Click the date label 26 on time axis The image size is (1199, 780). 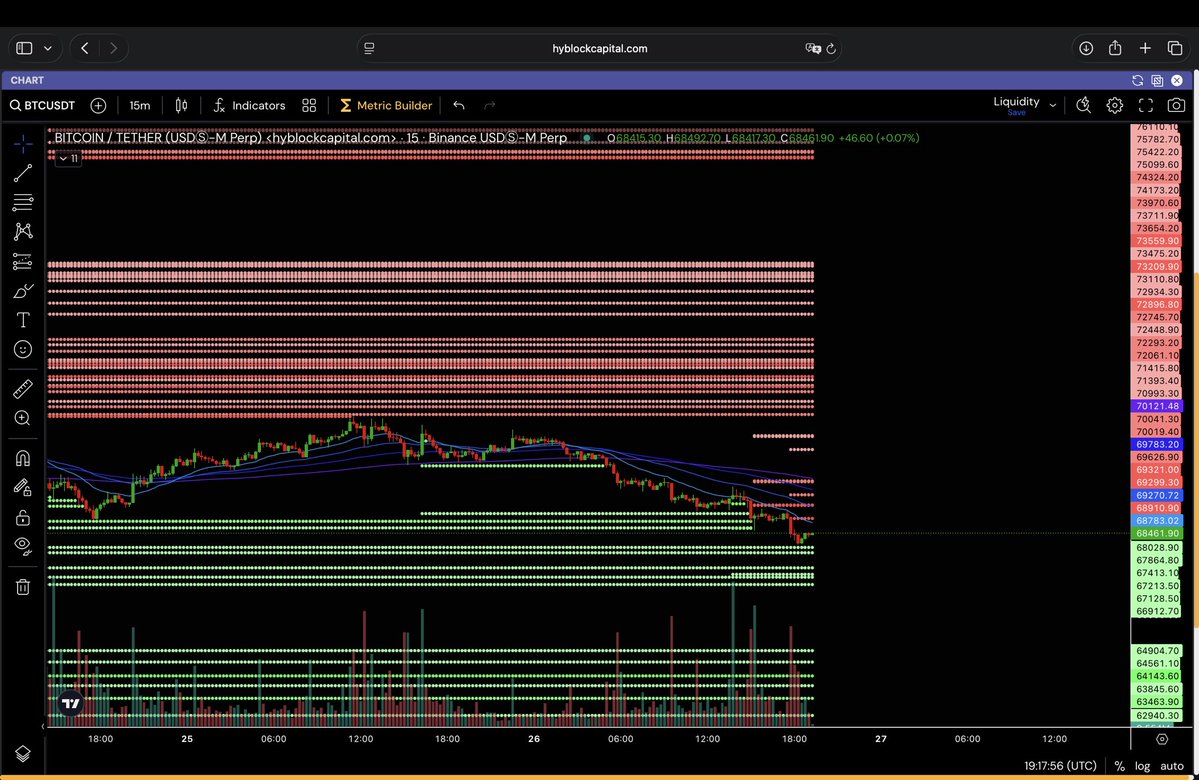534,739
